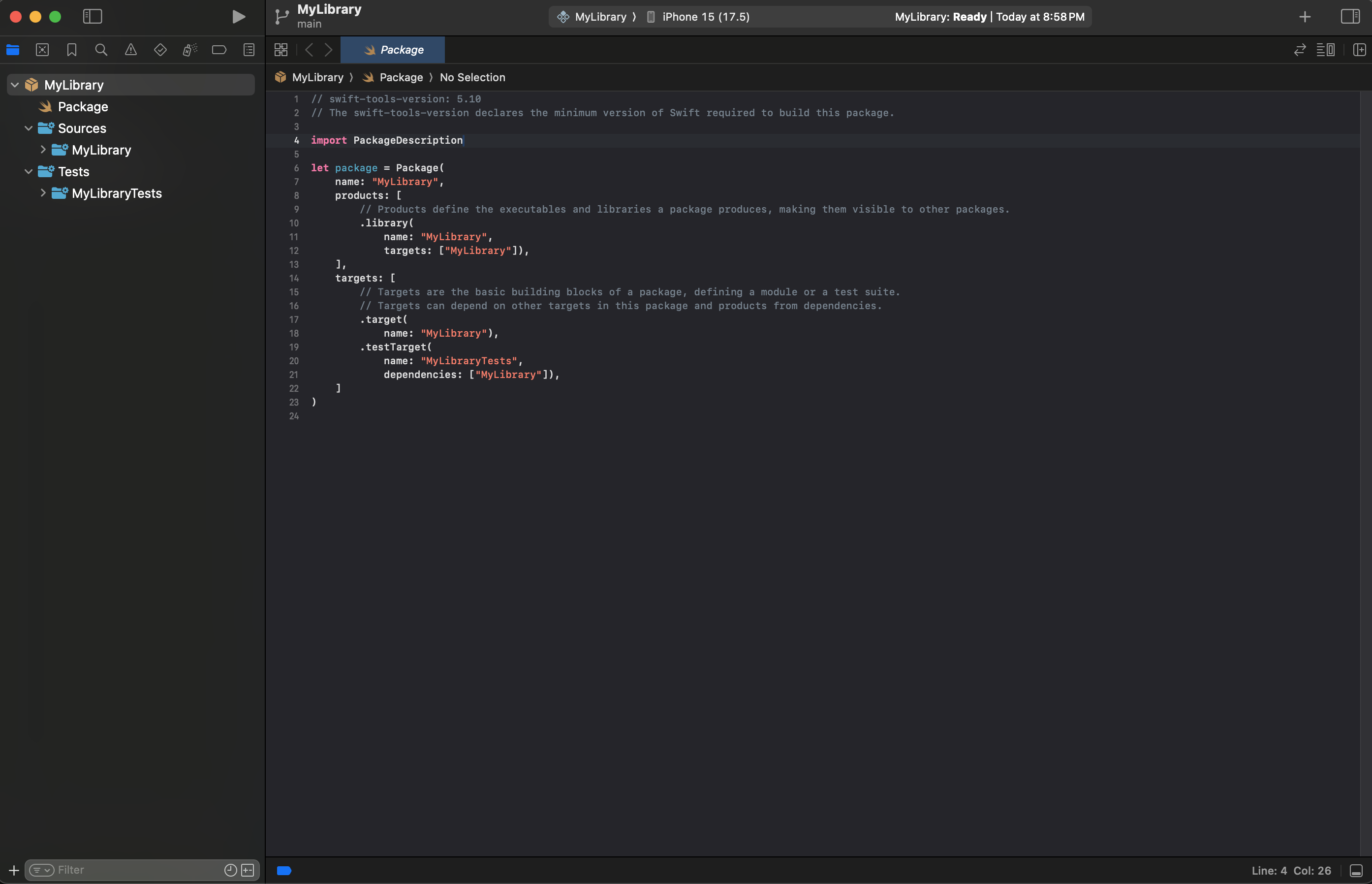Open the Test navigator diamond icon
The width and height of the screenshot is (1372, 884).
pos(160,50)
